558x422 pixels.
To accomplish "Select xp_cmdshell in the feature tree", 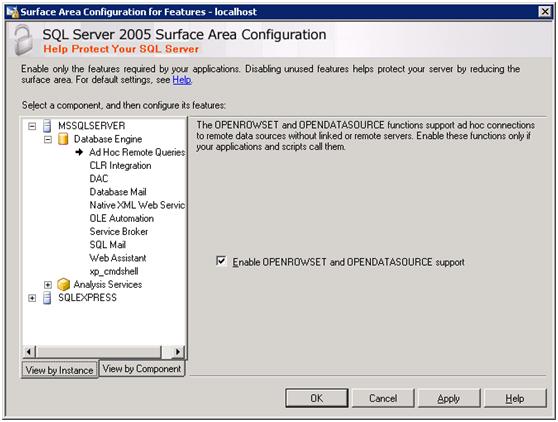I will tap(114, 271).
